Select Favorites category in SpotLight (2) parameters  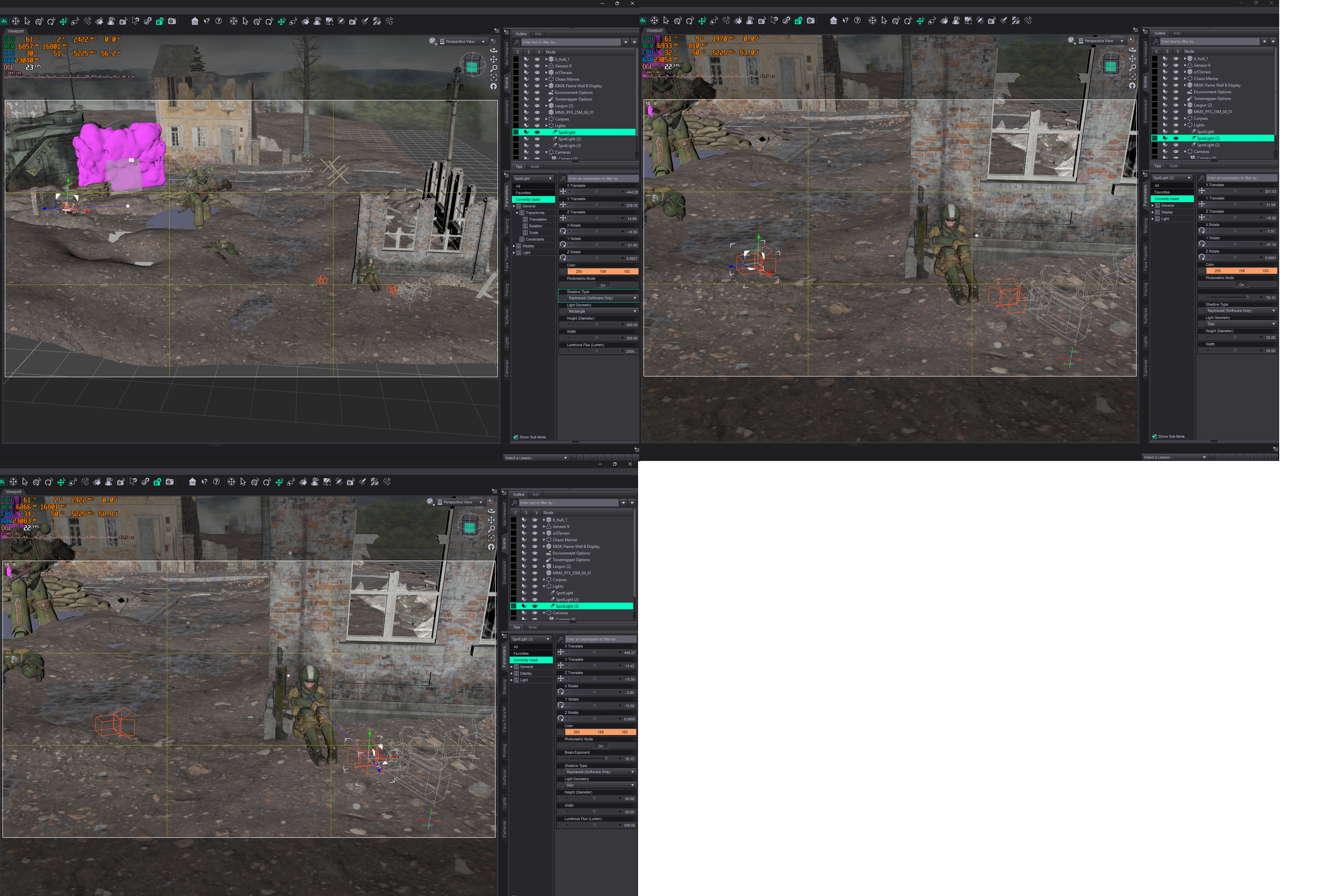click(x=1162, y=192)
